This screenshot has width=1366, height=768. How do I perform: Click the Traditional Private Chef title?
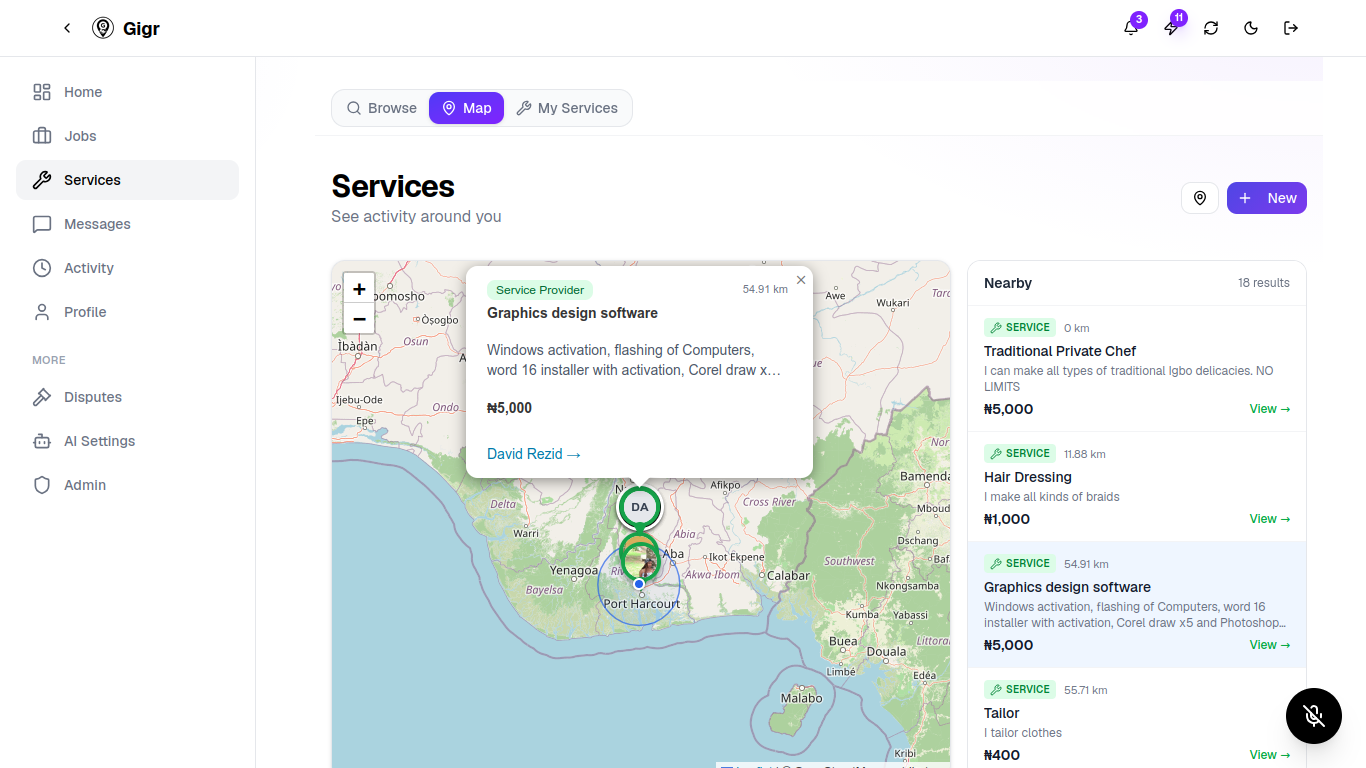(x=1060, y=351)
